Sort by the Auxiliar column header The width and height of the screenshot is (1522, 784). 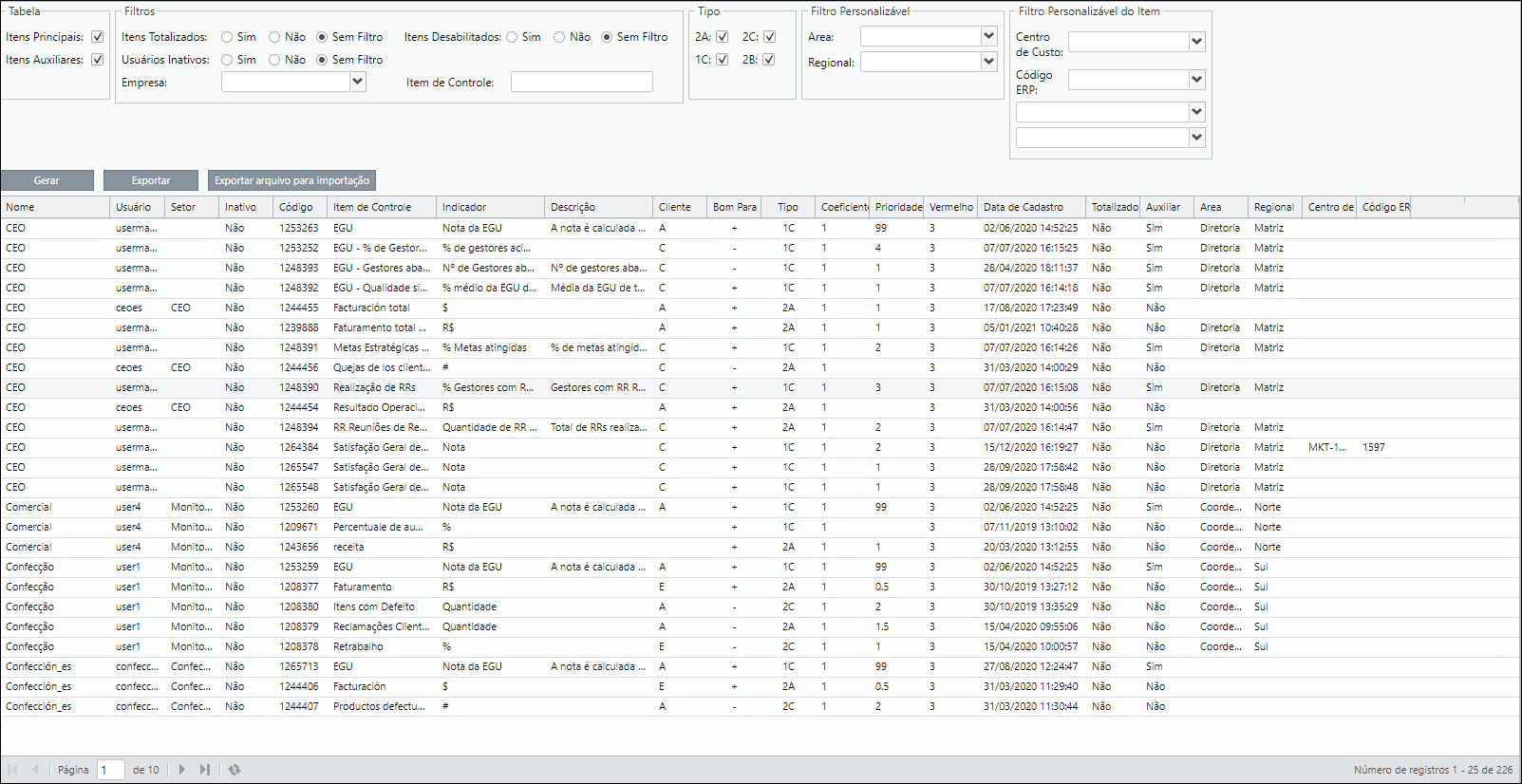(1168, 207)
